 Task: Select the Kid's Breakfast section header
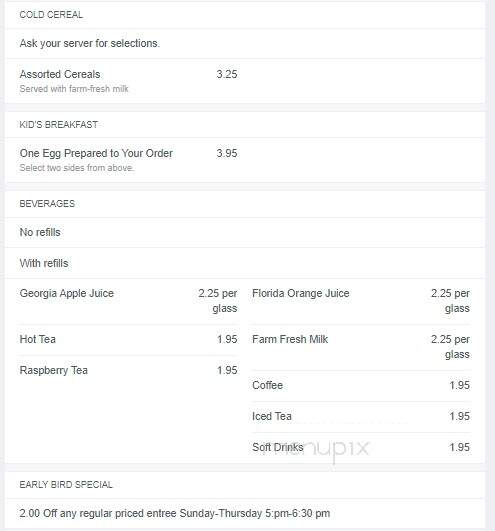59,125
